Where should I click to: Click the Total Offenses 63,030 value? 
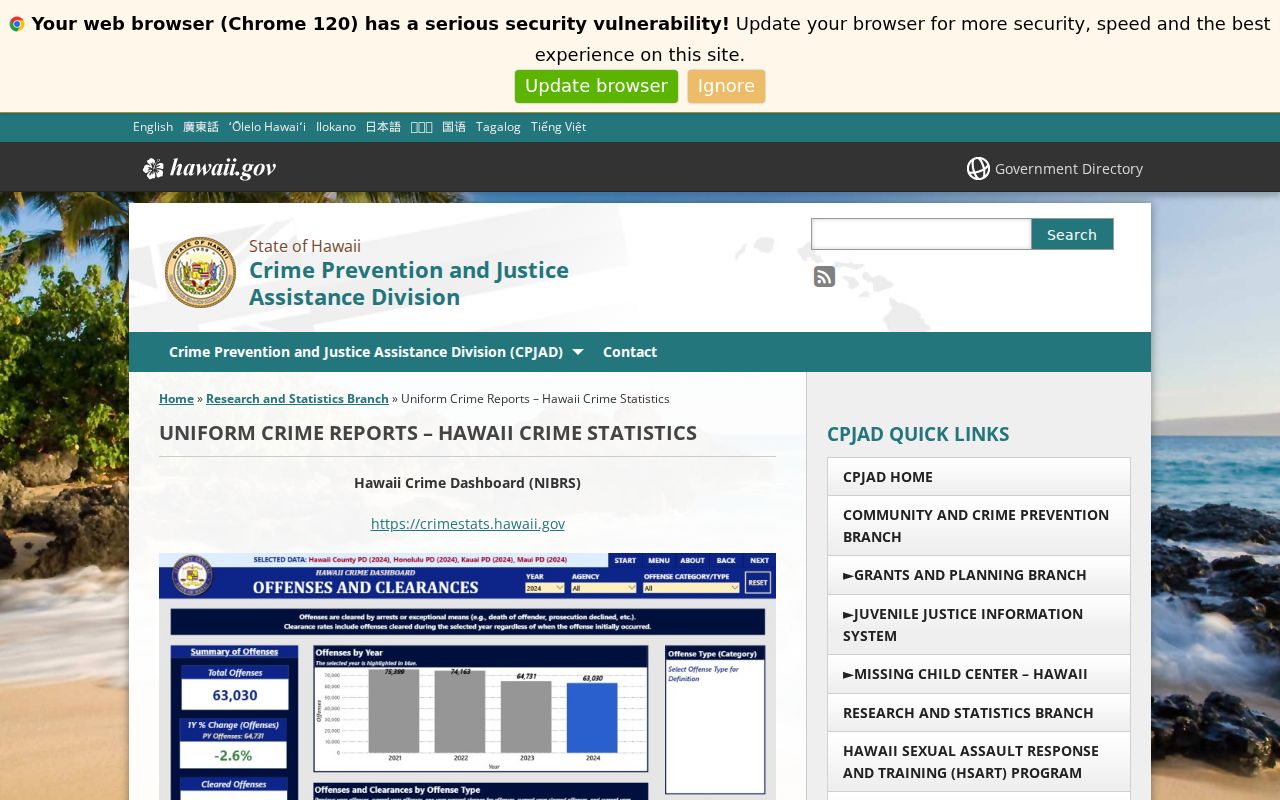click(x=235, y=695)
